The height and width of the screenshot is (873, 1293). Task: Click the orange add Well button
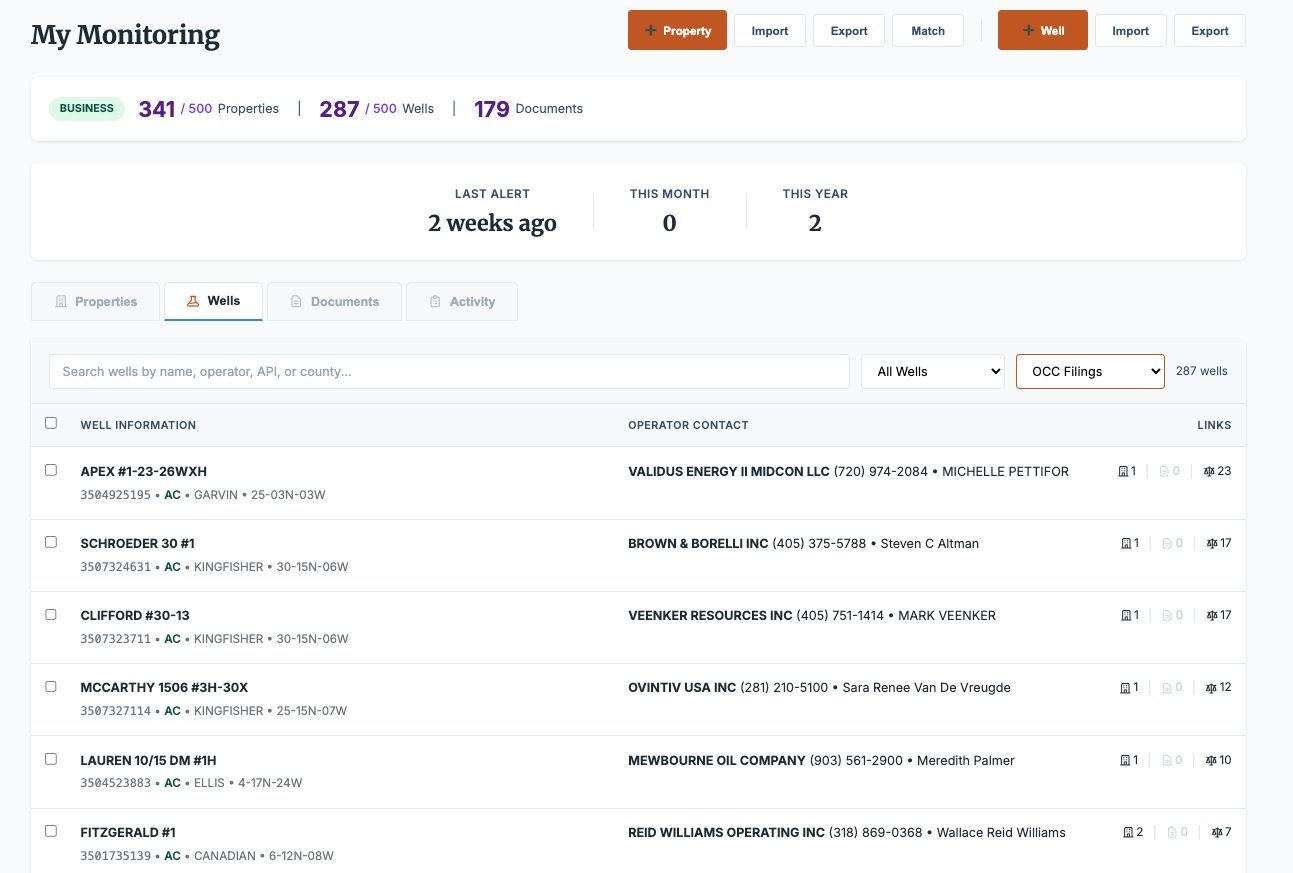(1042, 30)
